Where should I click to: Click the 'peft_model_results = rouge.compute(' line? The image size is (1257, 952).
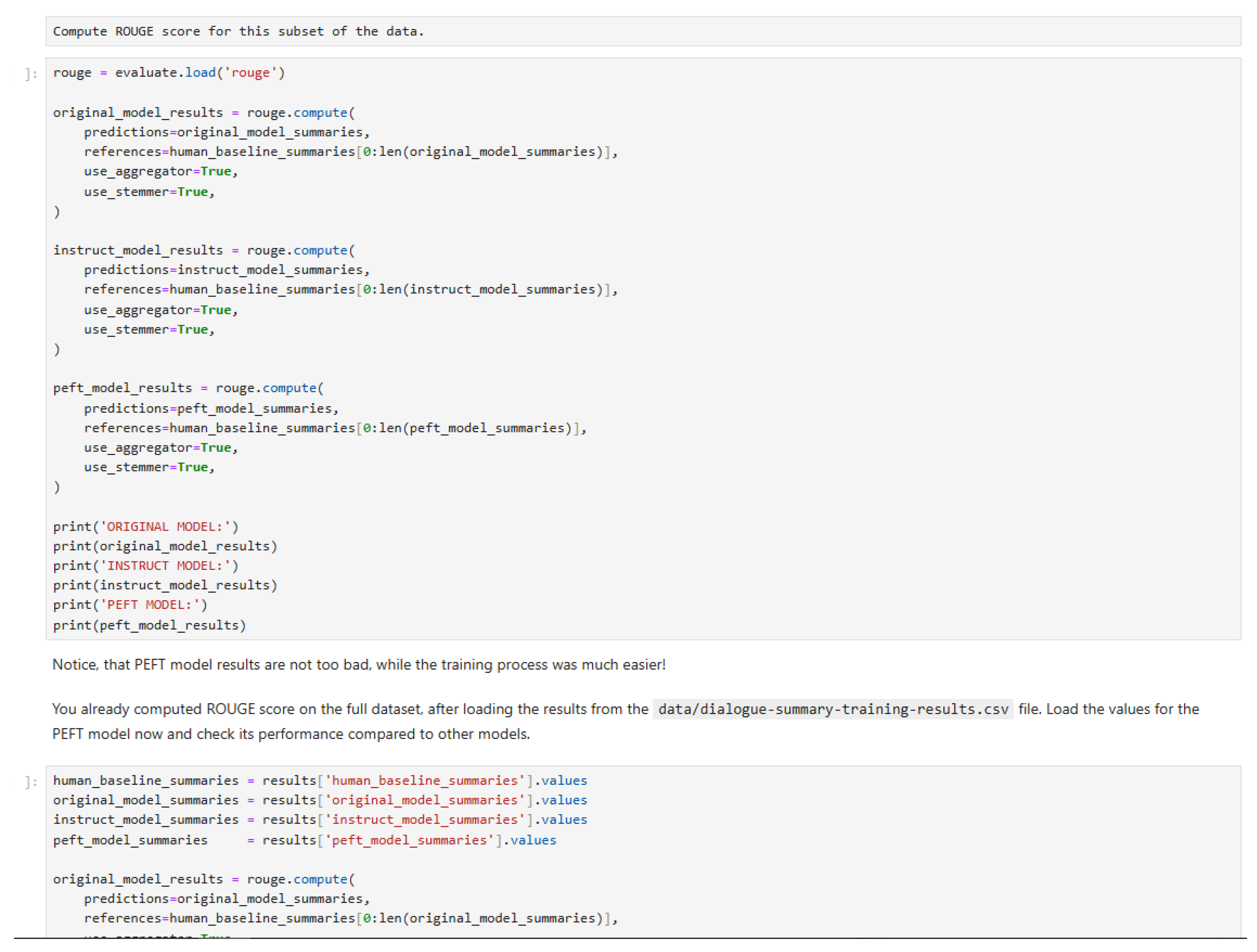(188, 388)
